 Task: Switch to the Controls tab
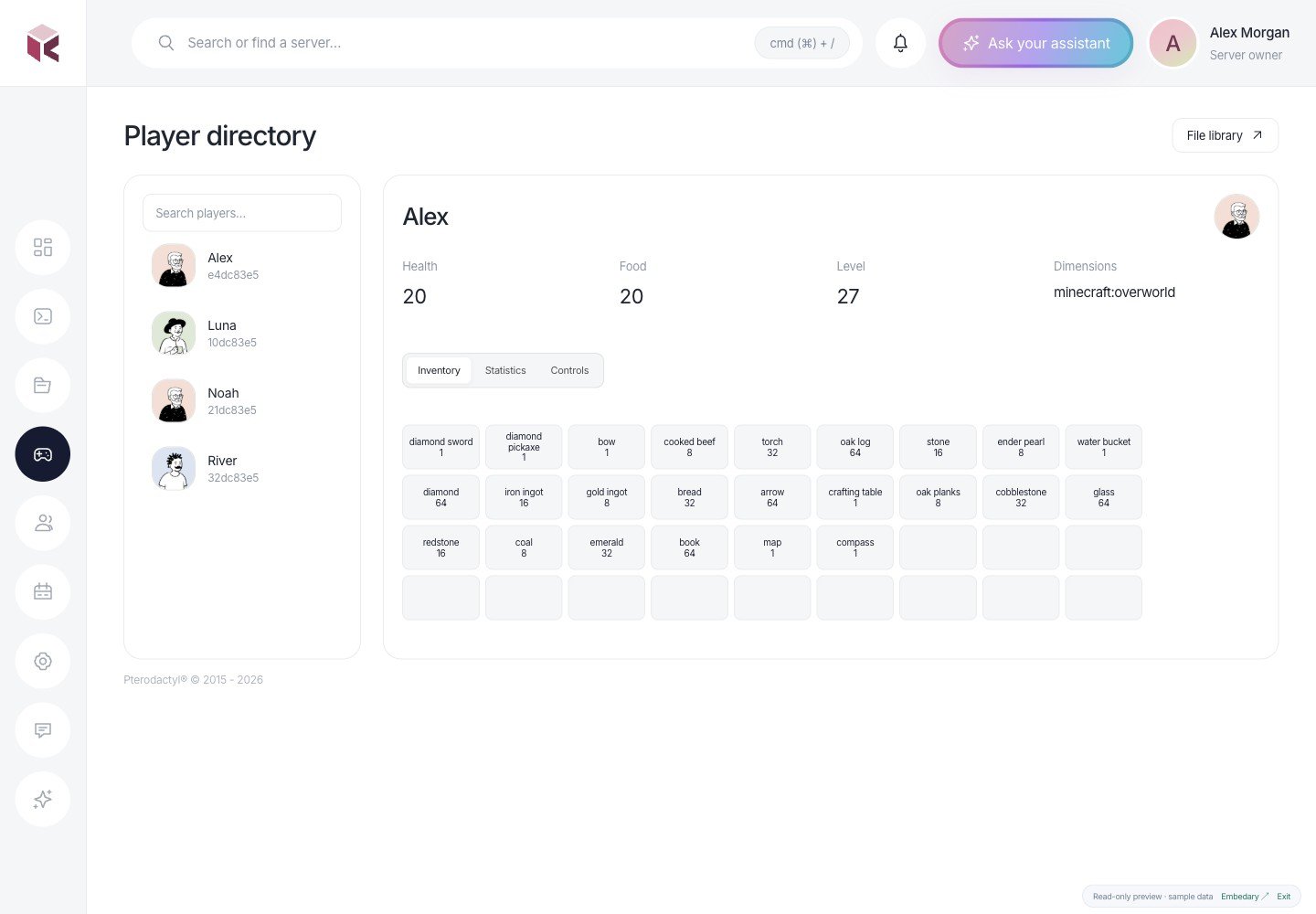(x=569, y=370)
